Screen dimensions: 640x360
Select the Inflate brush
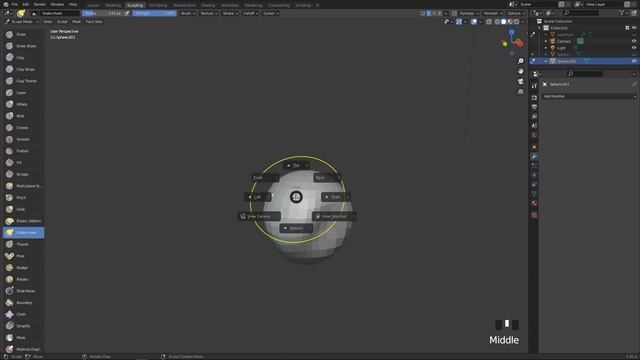click(23, 104)
